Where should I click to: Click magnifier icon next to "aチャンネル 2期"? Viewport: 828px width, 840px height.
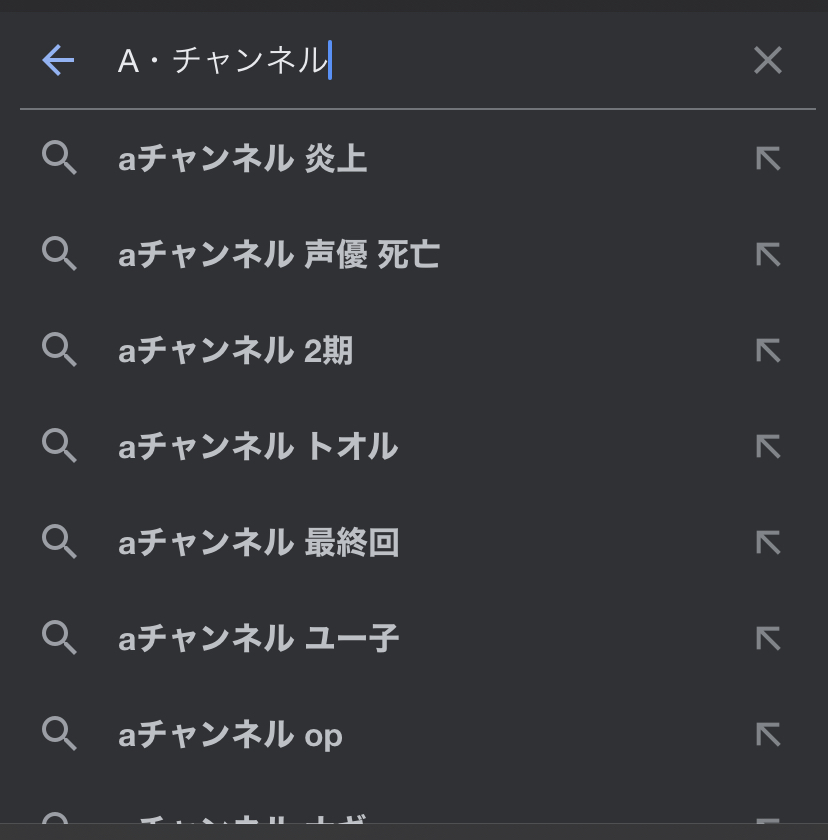click(x=59, y=351)
